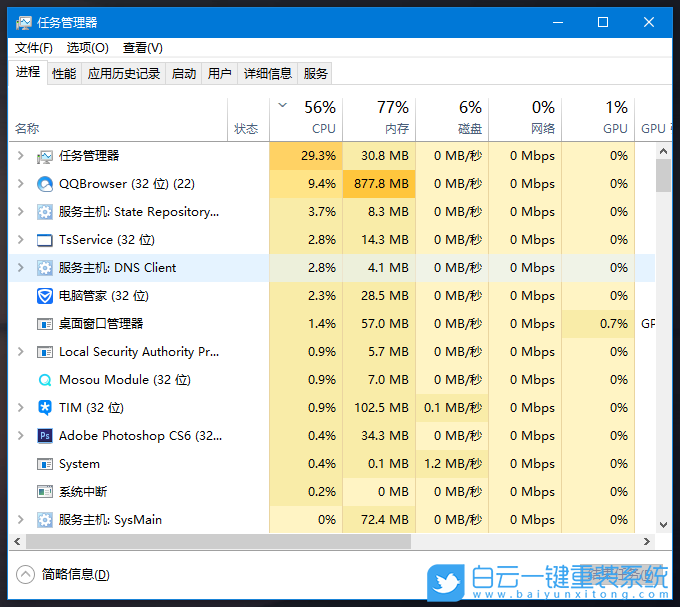Click the State Repository service gear icon
The height and width of the screenshot is (607, 680).
(45, 212)
